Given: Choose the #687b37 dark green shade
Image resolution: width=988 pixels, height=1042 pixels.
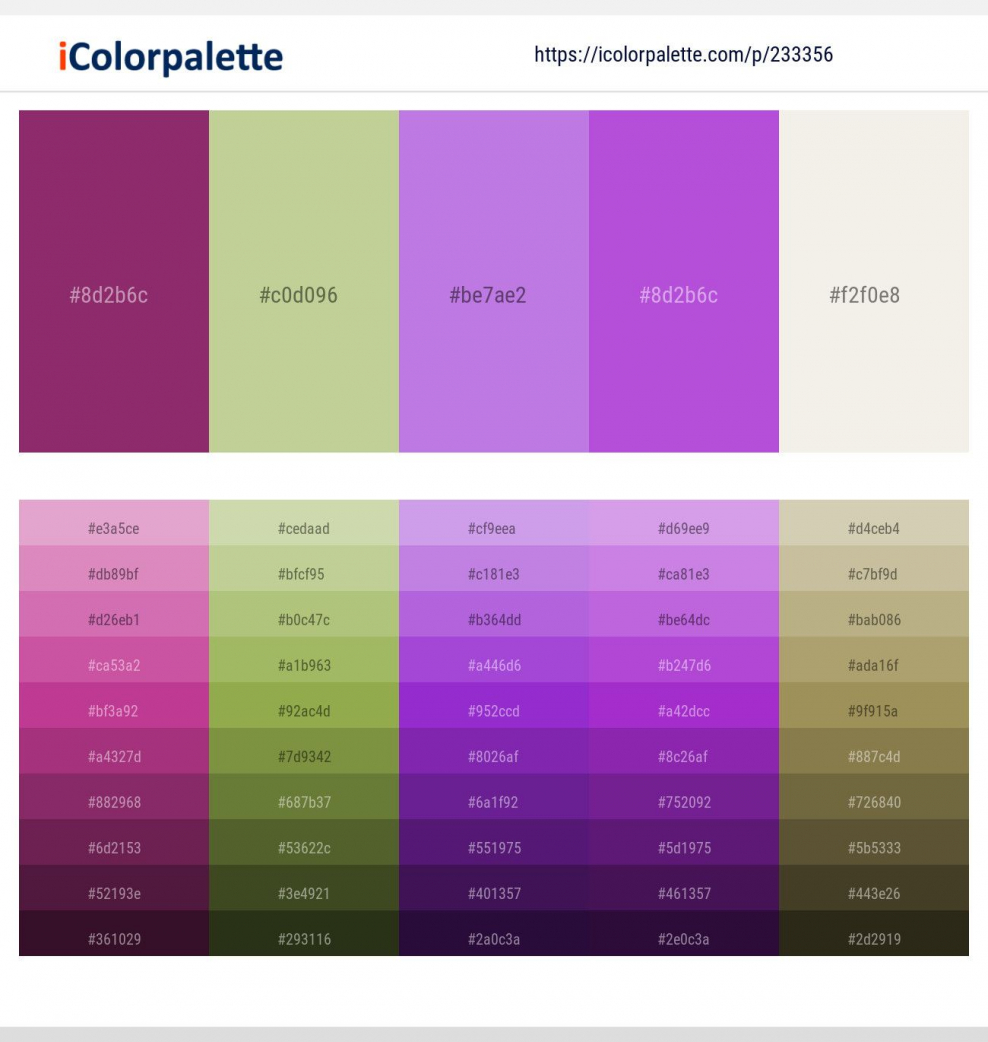Looking at the screenshot, I should [x=303, y=802].
